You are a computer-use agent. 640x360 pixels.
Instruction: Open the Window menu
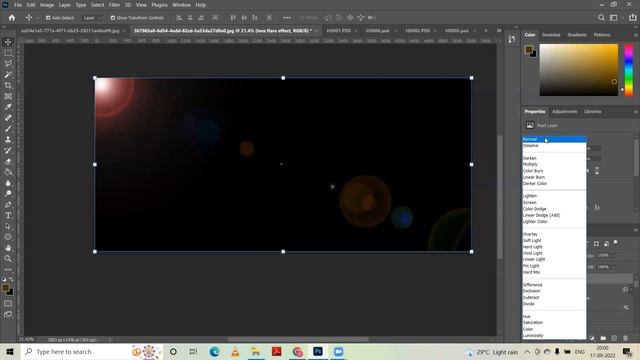[x=181, y=5]
